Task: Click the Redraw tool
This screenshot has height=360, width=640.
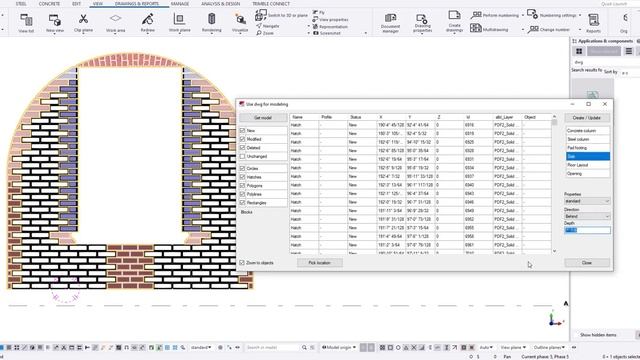Action: [148, 23]
